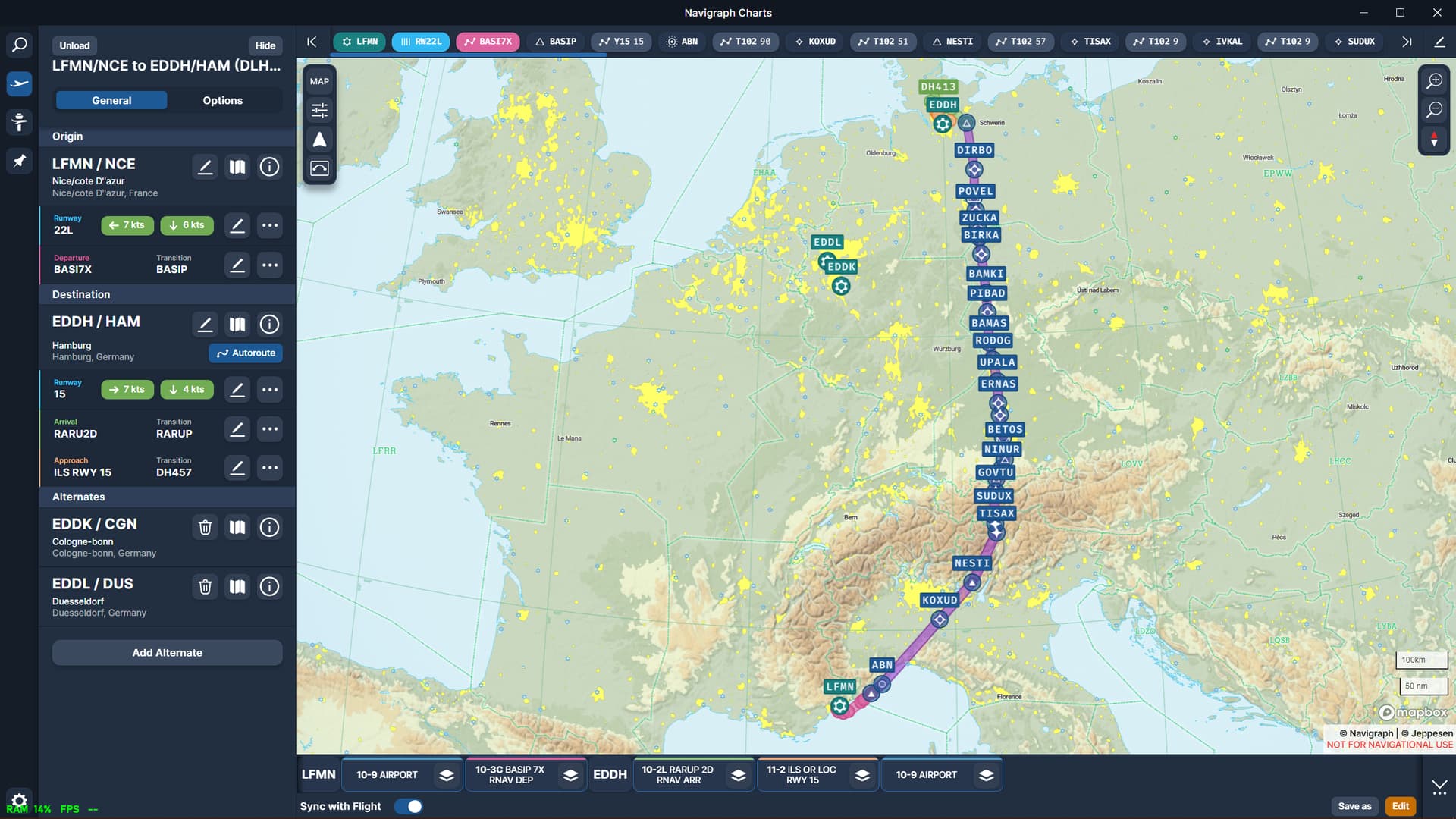Select the TISAX waypoint chip
Image resolution: width=1456 pixels, height=819 pixels.
[1090, 42]
